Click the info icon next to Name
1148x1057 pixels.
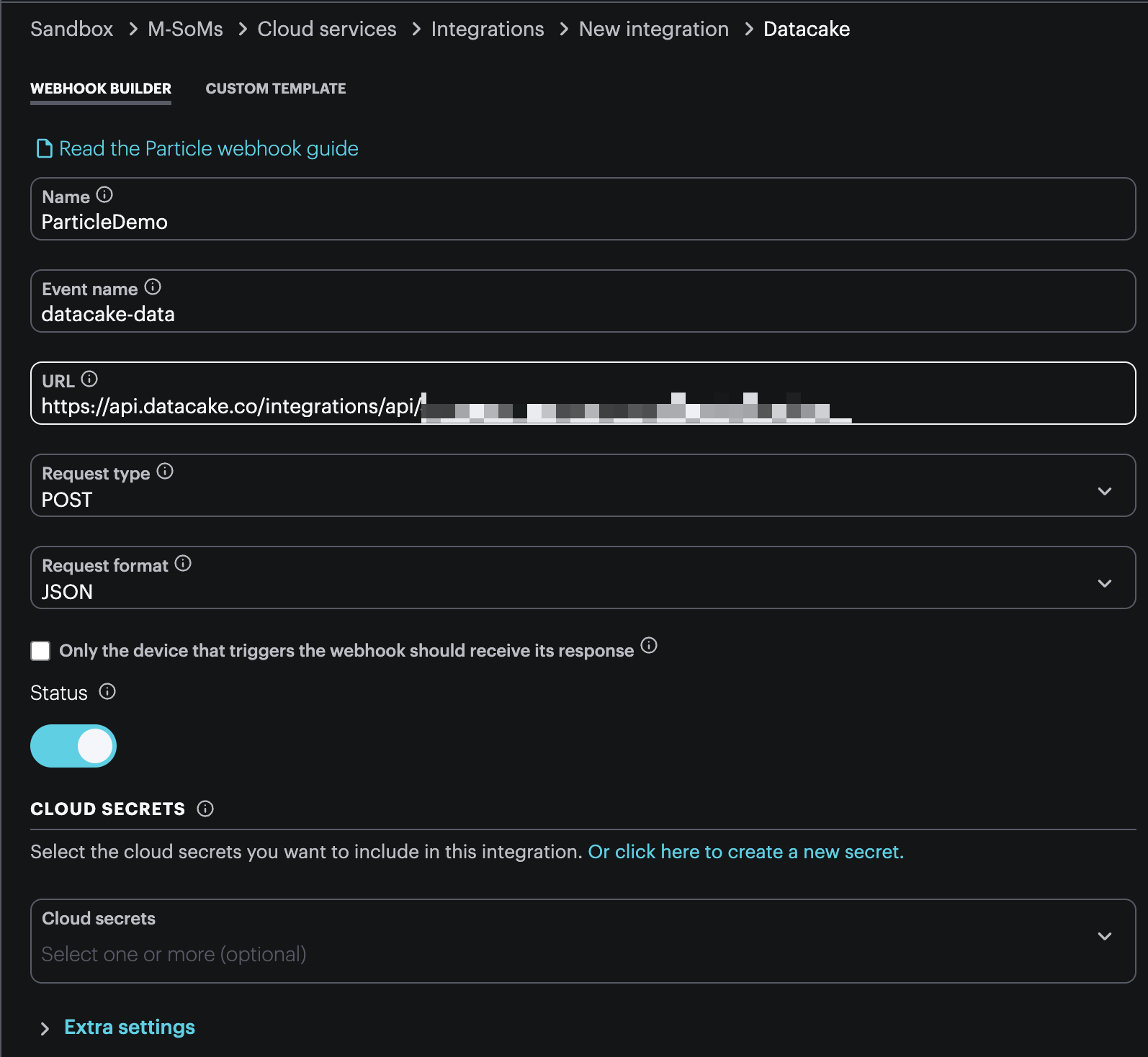click(104, 195)
